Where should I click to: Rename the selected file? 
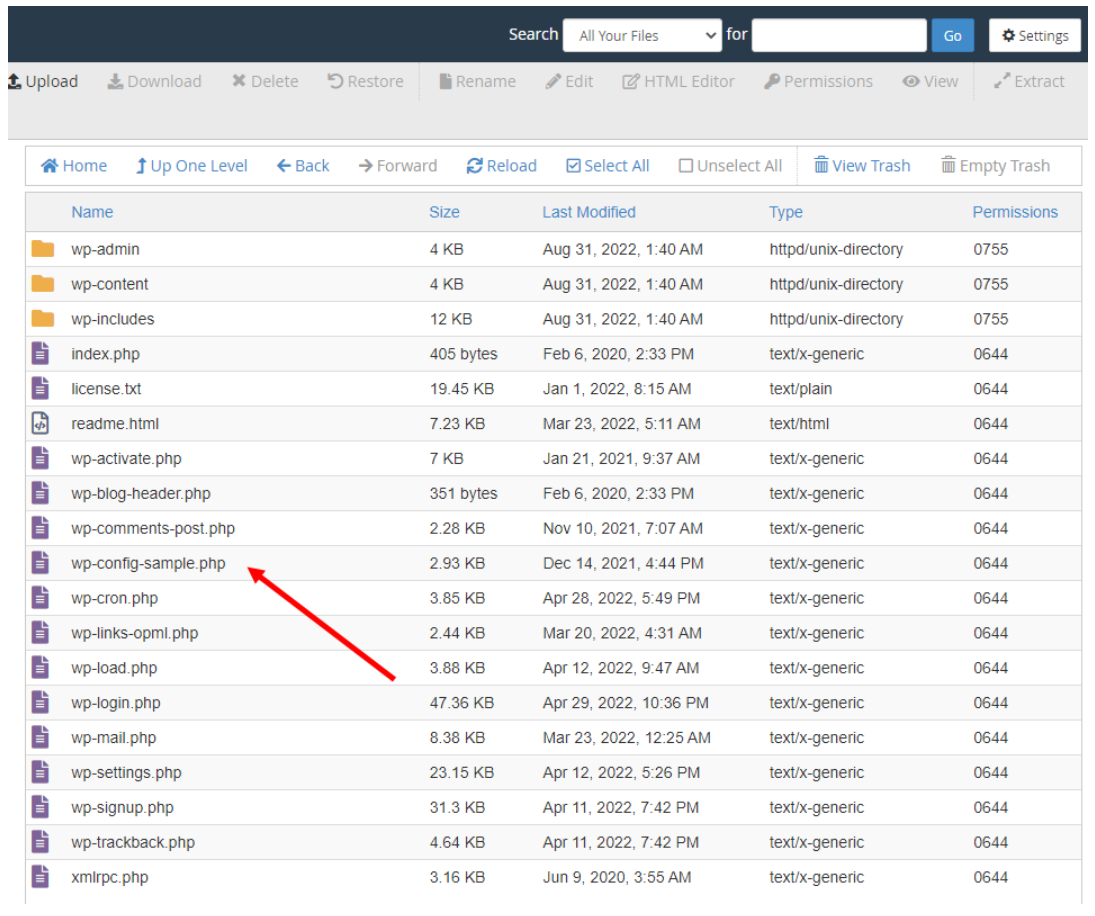tap(477, 81)
